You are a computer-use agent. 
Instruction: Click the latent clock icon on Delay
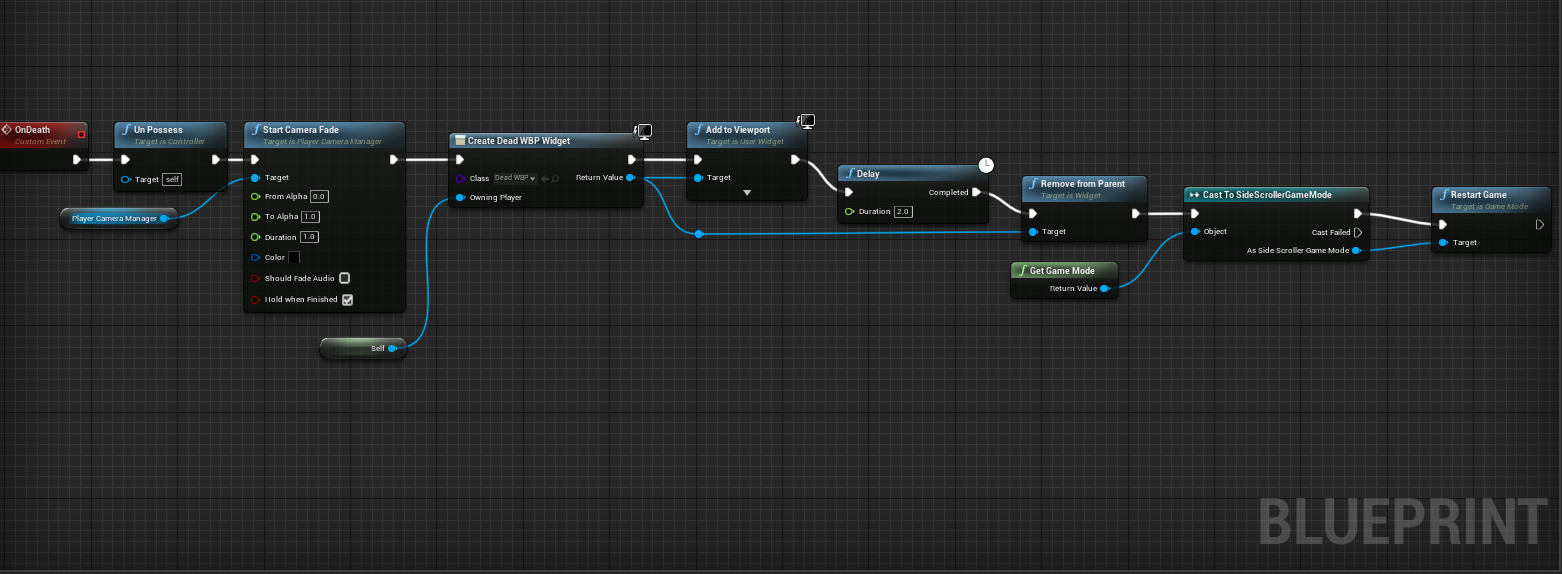pos(986,165)
